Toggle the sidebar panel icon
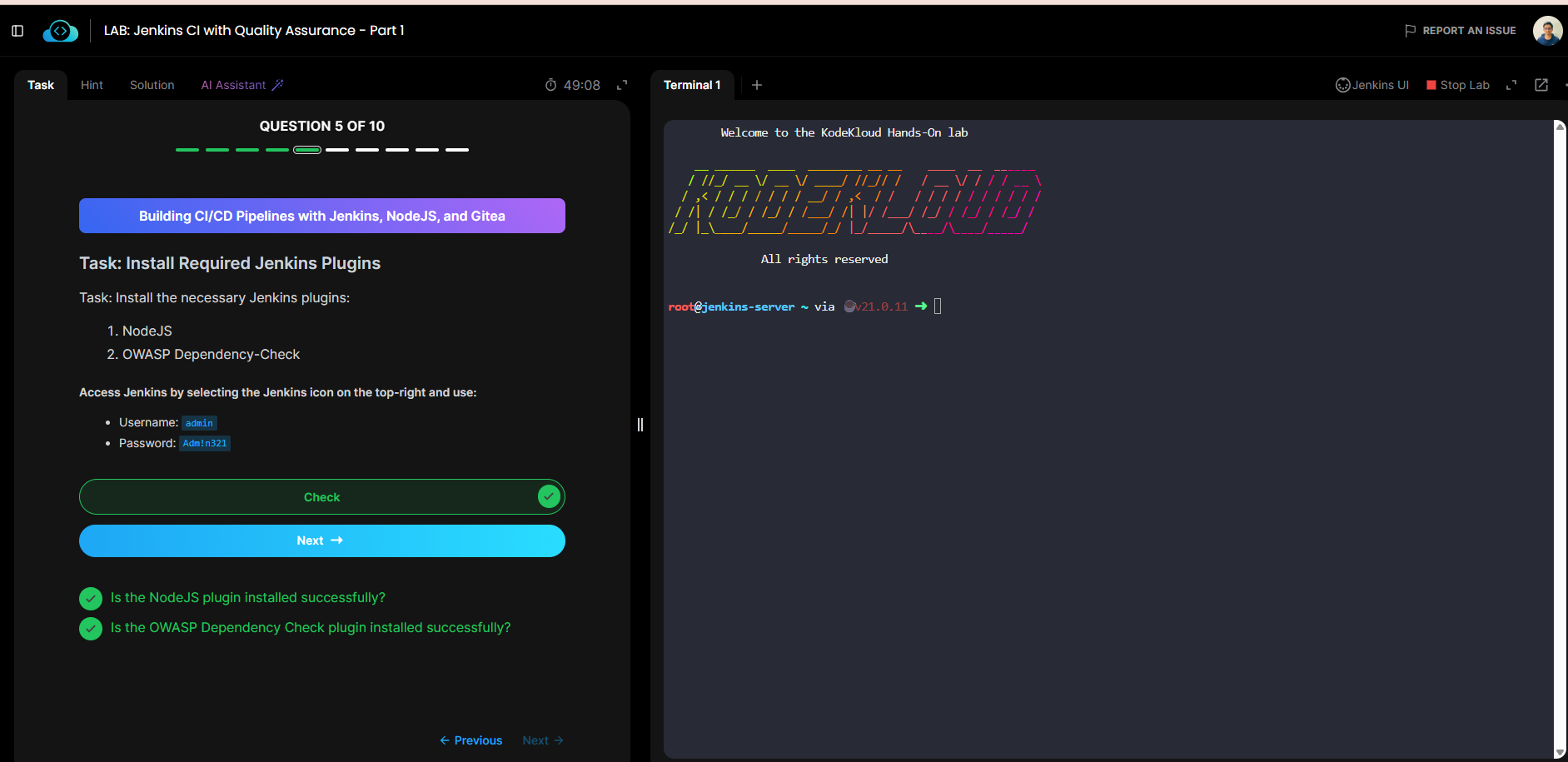The image size is (1568, 762). click(17, 31)
